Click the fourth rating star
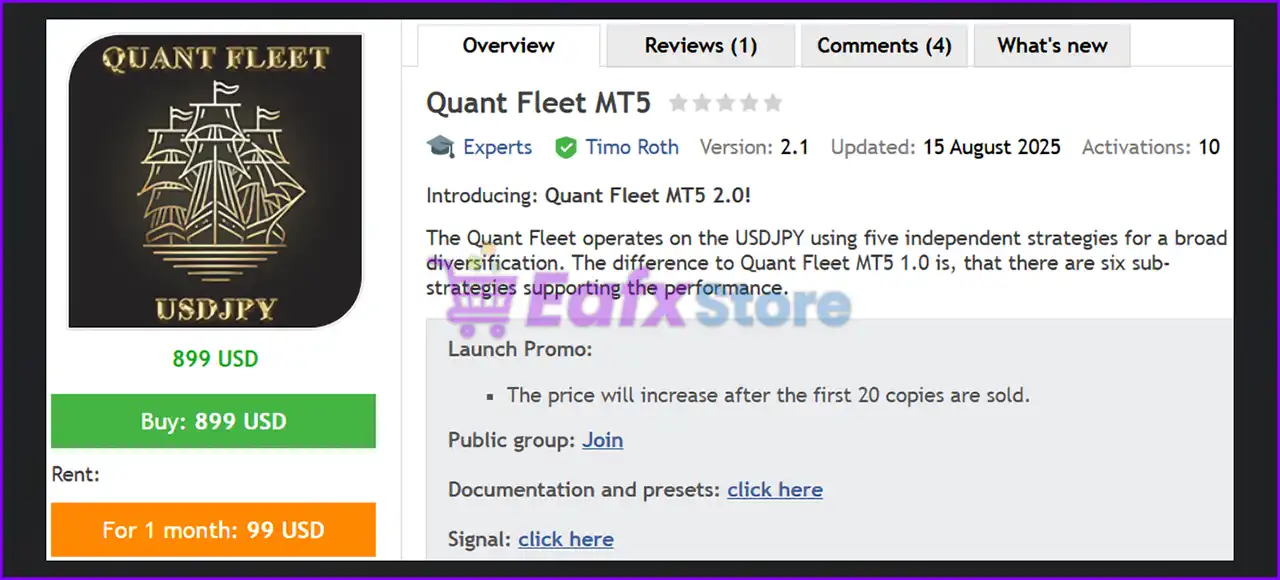 point(748,103)
